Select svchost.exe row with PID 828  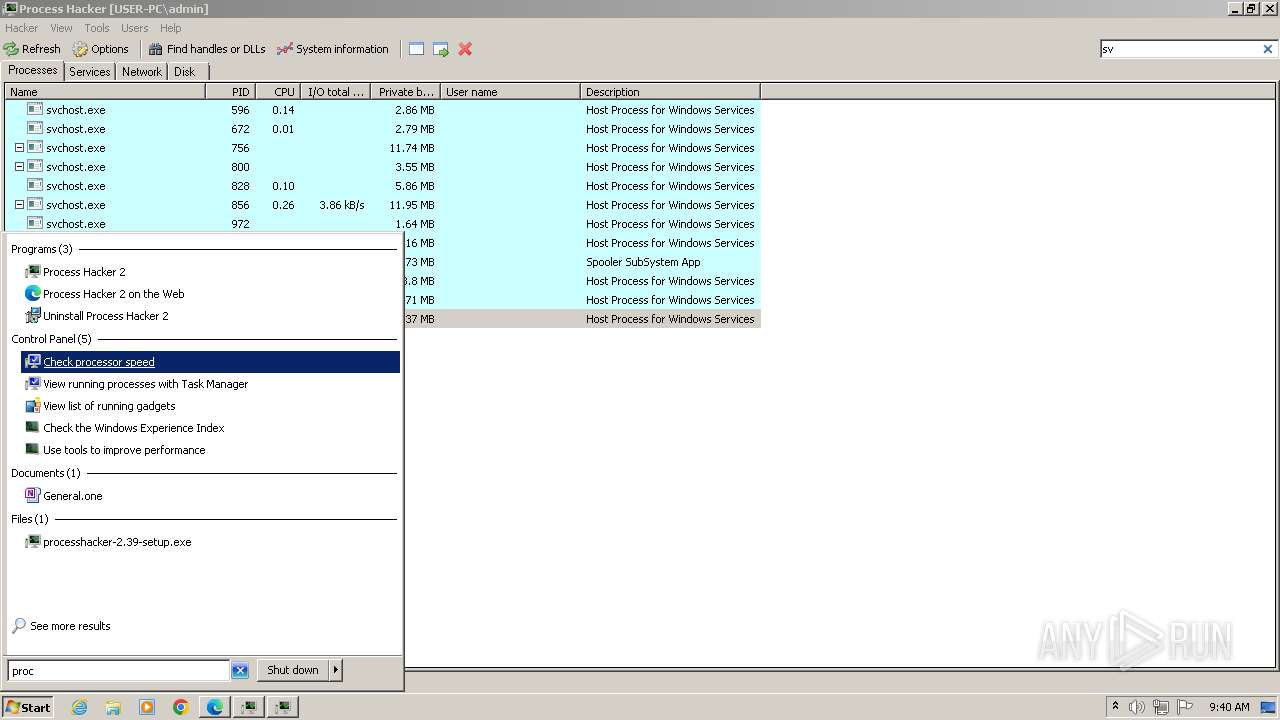coord(383,186)
